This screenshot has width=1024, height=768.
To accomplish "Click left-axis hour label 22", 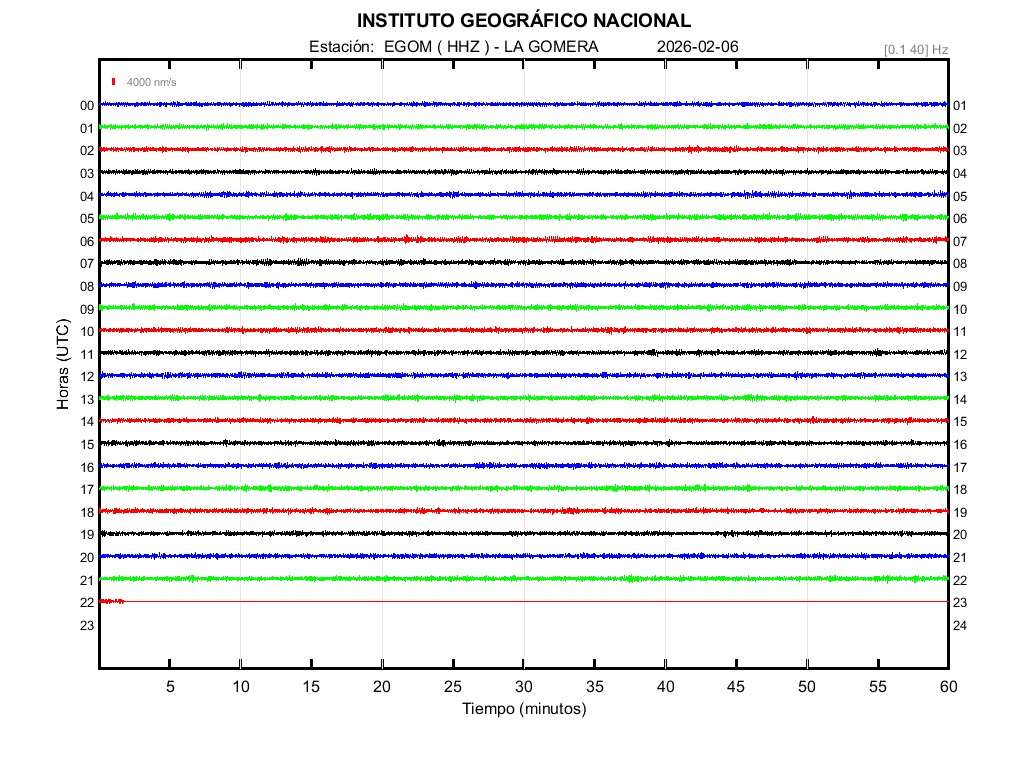I will [x=87, y=603].
